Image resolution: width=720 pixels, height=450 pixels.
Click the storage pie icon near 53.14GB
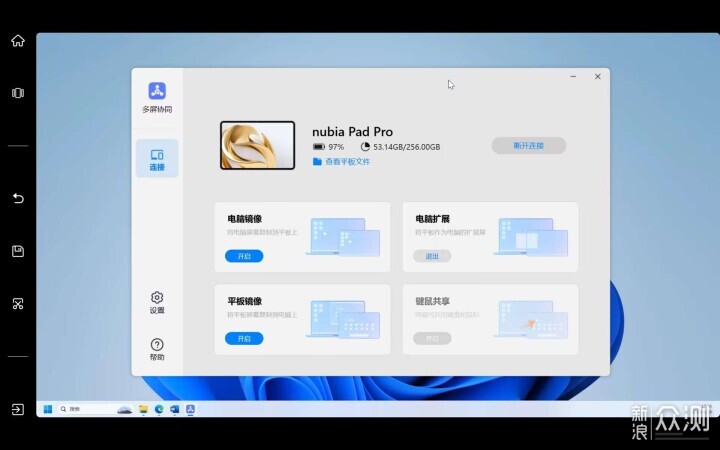point(365,147)
